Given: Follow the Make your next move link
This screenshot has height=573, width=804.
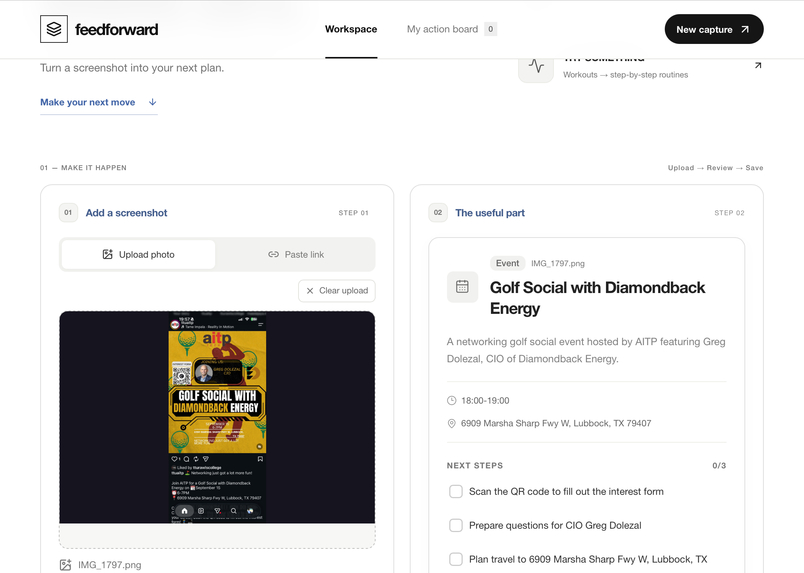Looking at the screenshot, I should 98,102.
